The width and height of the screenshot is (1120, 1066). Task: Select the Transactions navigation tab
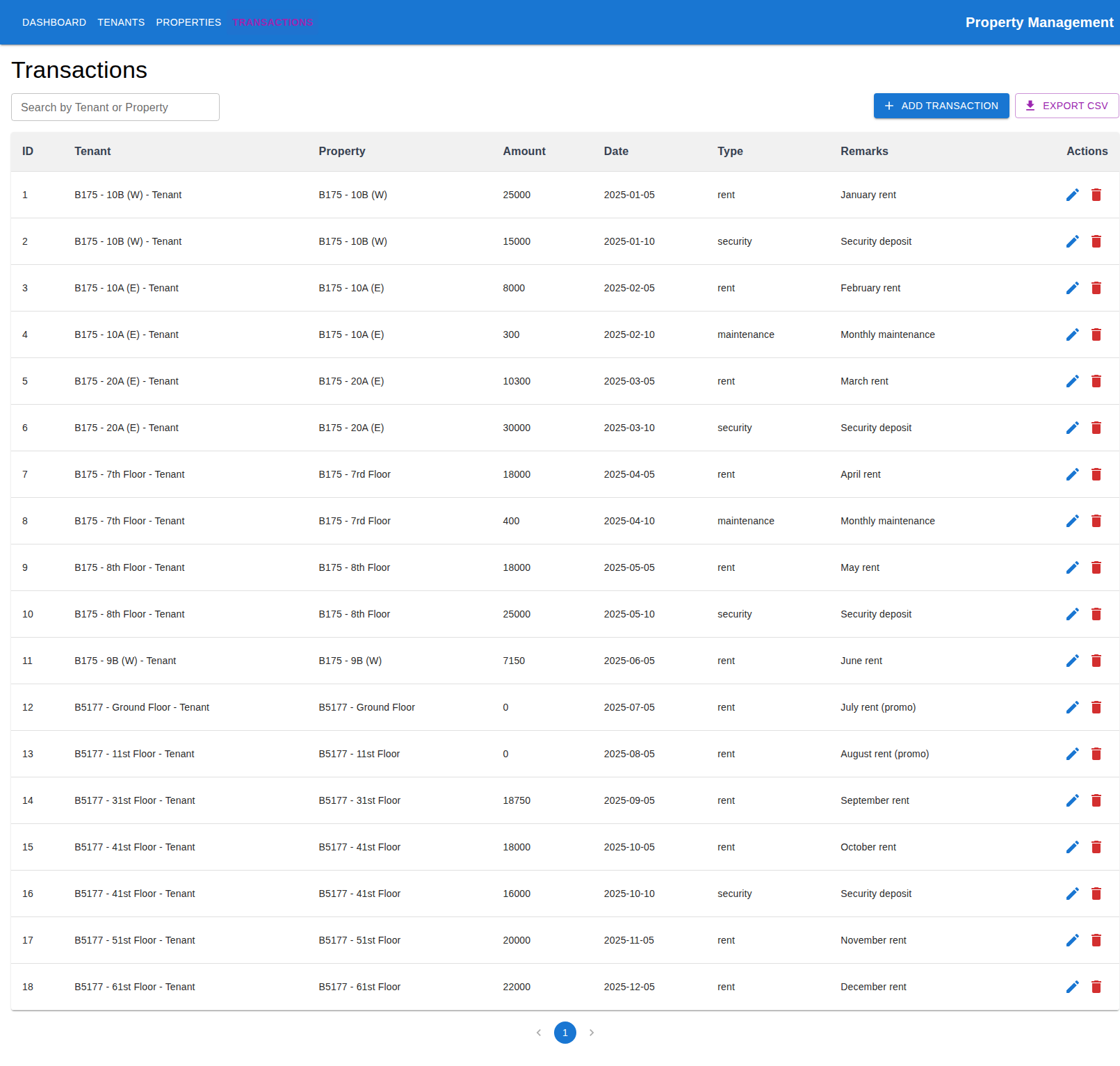[x=273, y=22]
